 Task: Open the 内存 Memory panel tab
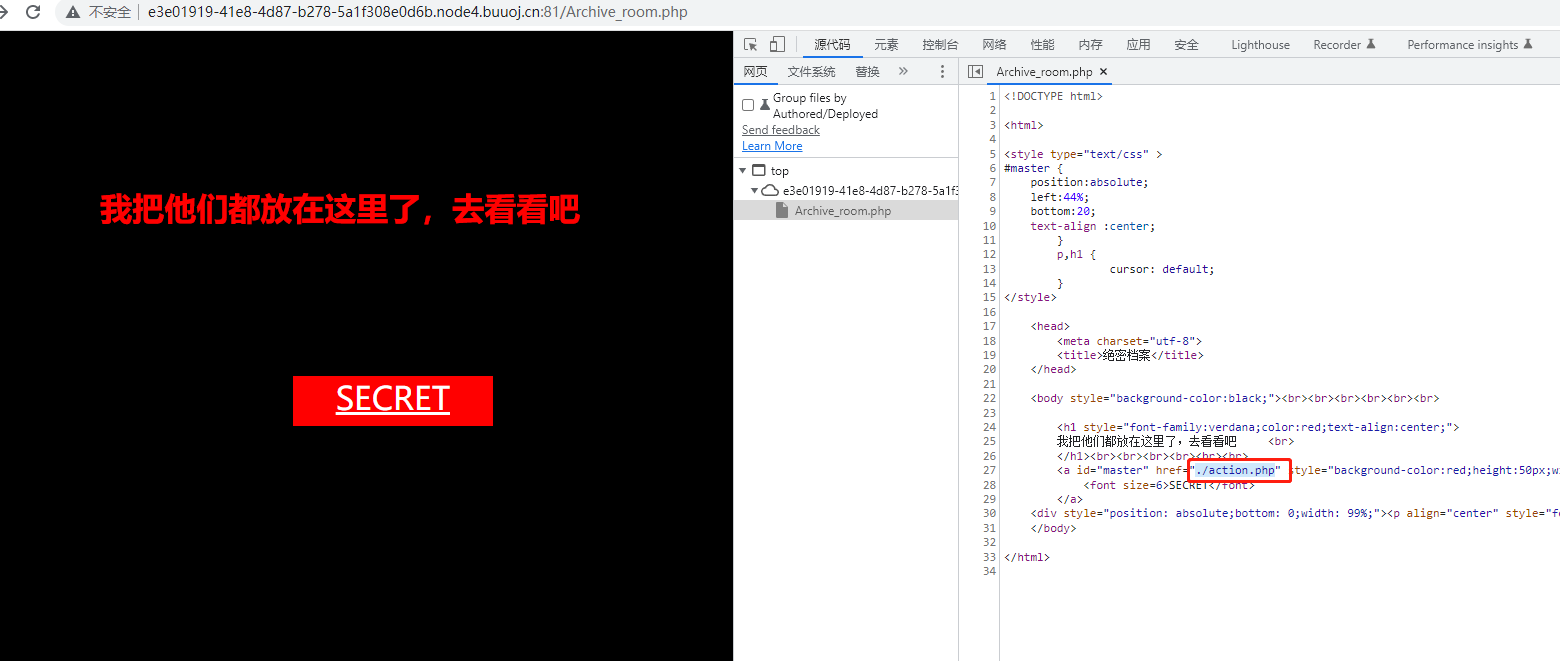coord(1090,45)
